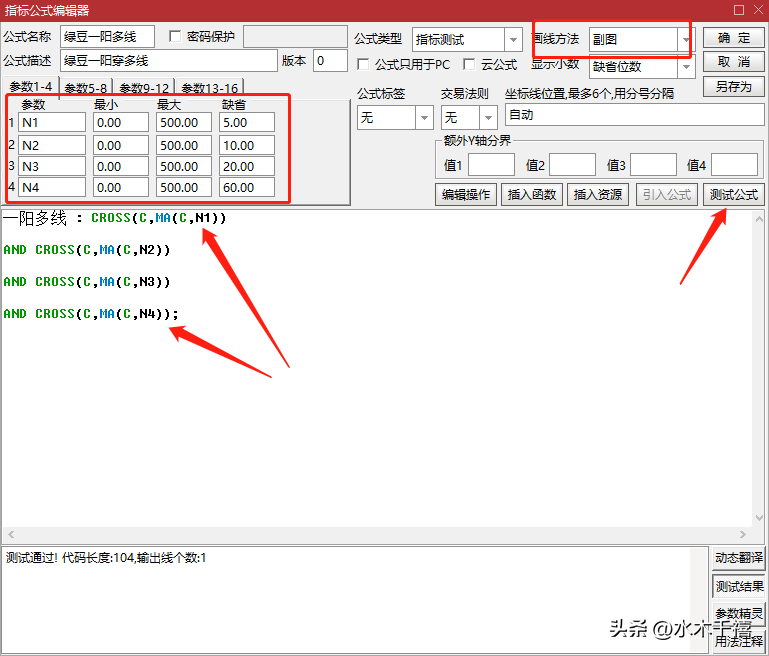Maximize the 指标公式编辑器 window
Screen dimensions: 769x656
[739, 10]
